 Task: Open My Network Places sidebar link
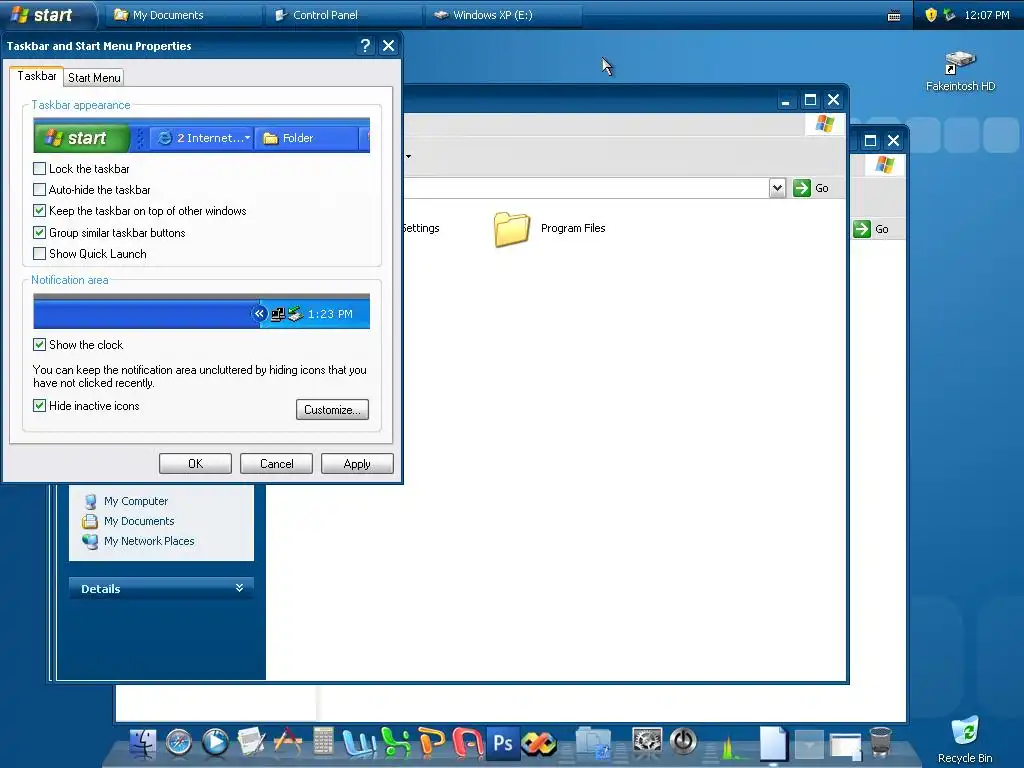149,541
